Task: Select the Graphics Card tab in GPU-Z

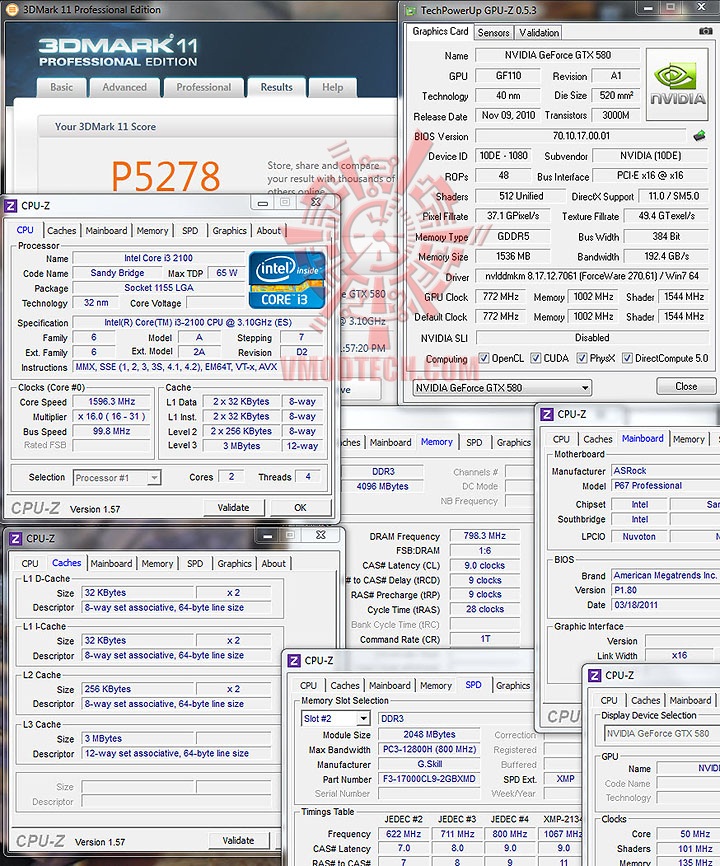Action: 440,31
